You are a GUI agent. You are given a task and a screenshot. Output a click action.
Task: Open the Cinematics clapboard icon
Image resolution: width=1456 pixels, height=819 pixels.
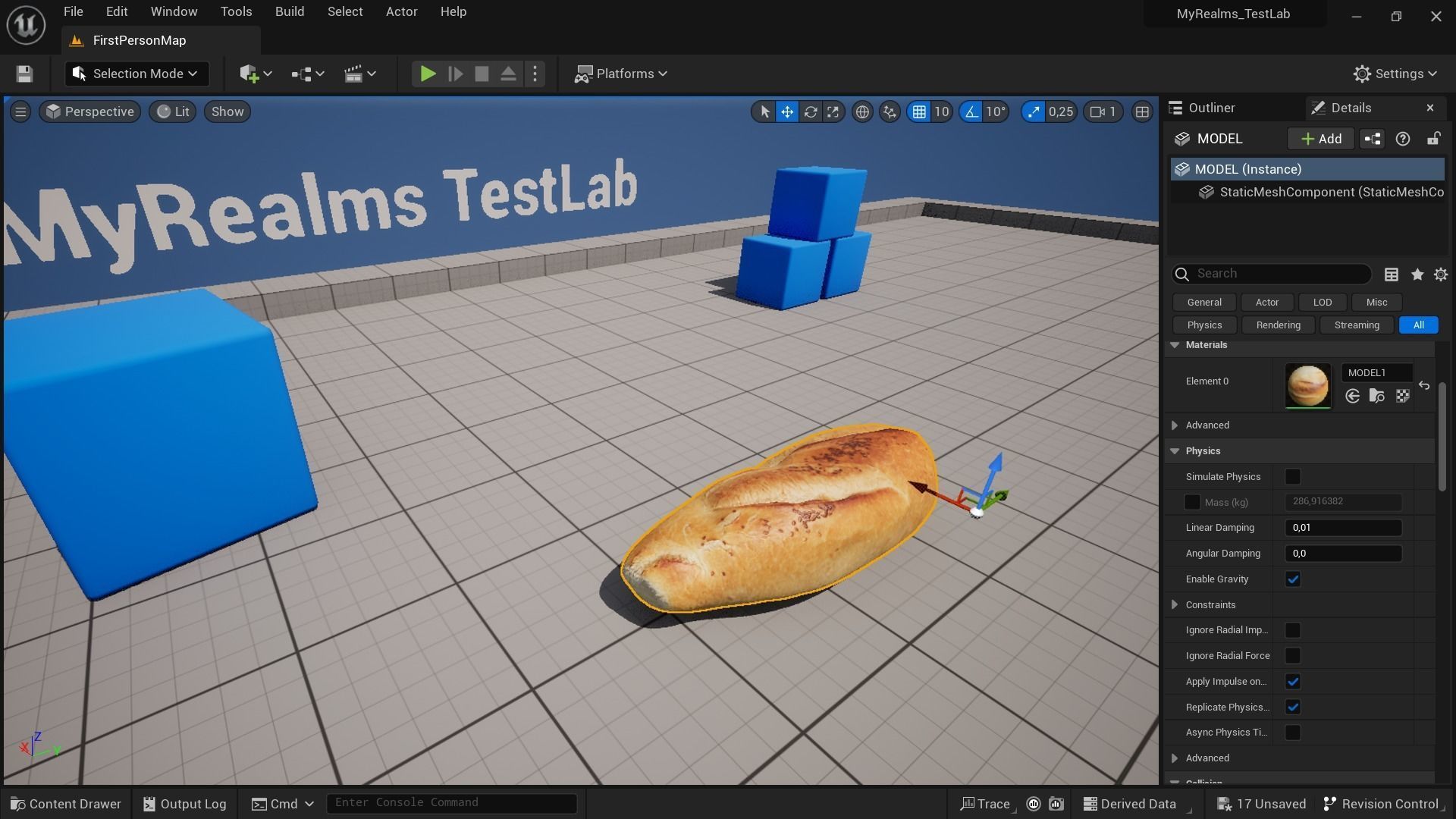pos(359,74)
